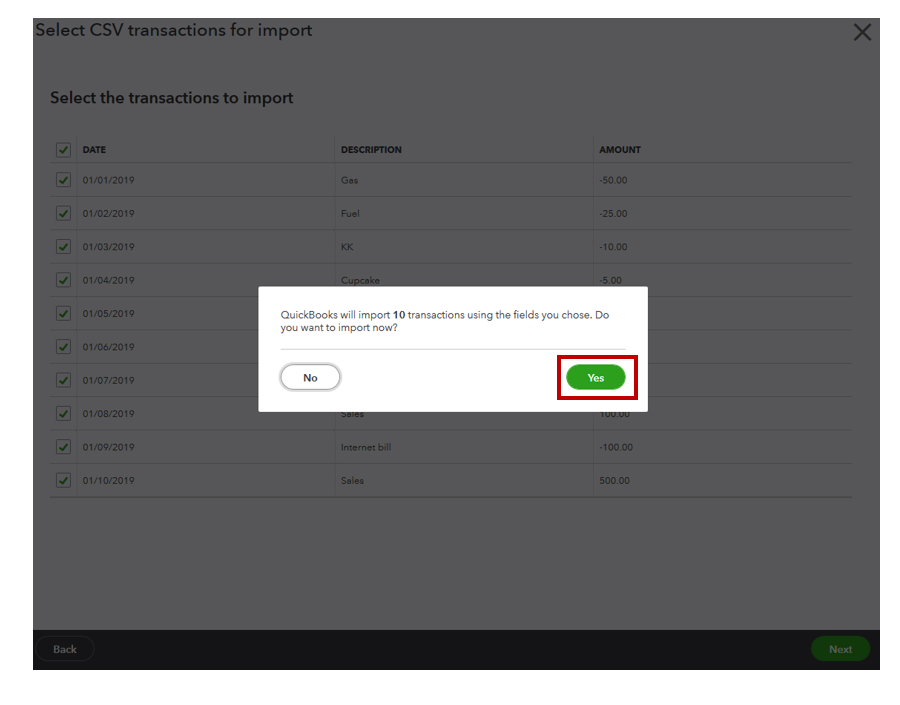
Task: Click the 'Select the transactions to import' heading
Action: click(x=172, y=98)
